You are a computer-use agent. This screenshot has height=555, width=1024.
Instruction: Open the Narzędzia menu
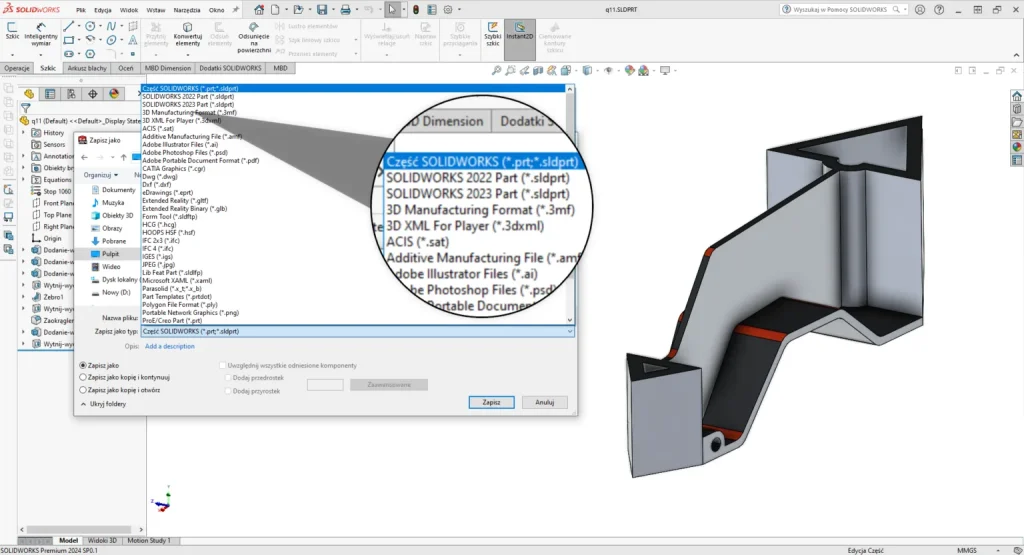click(x=187, y=10)
